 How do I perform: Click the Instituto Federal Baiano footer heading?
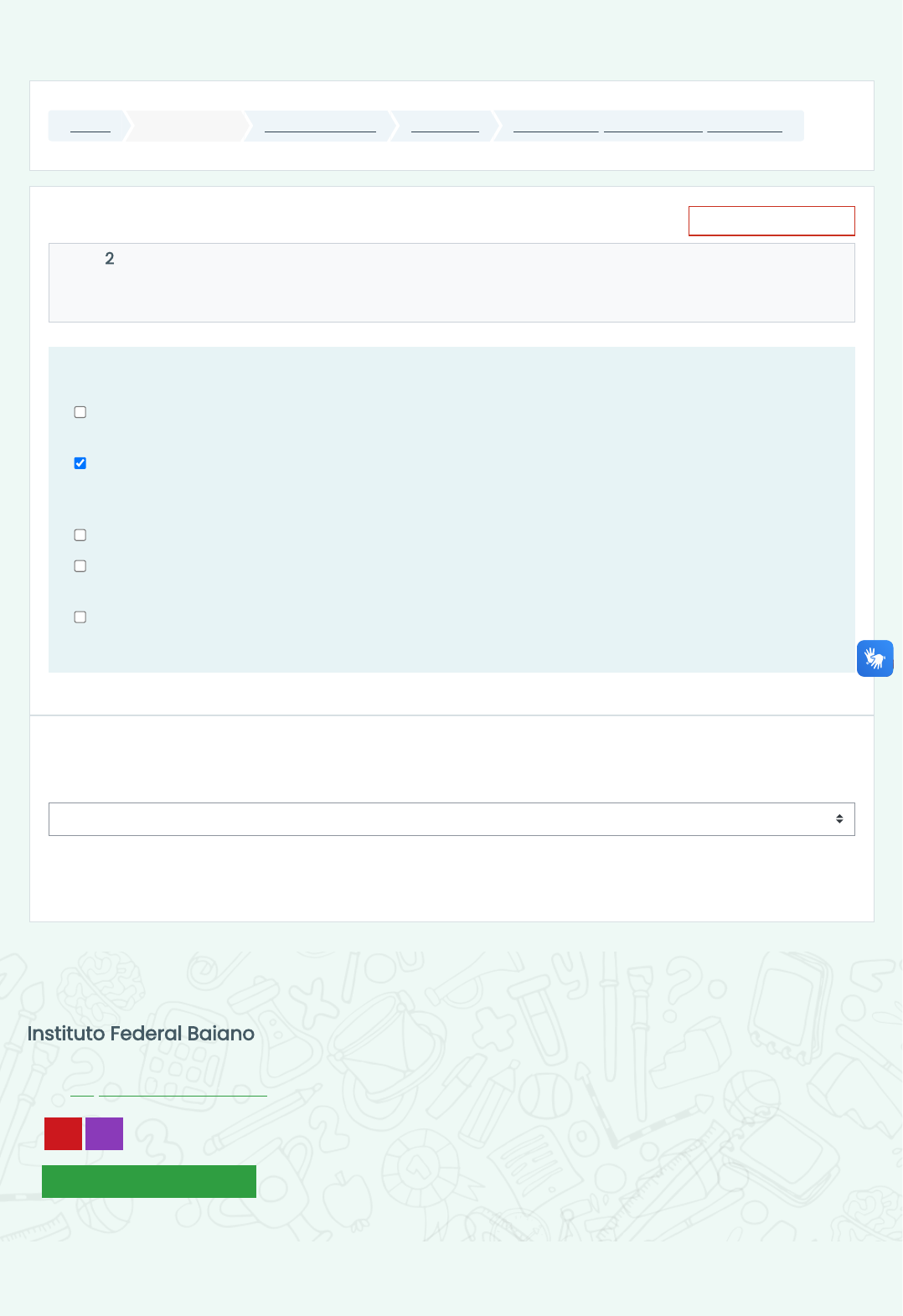point(141,1034)
